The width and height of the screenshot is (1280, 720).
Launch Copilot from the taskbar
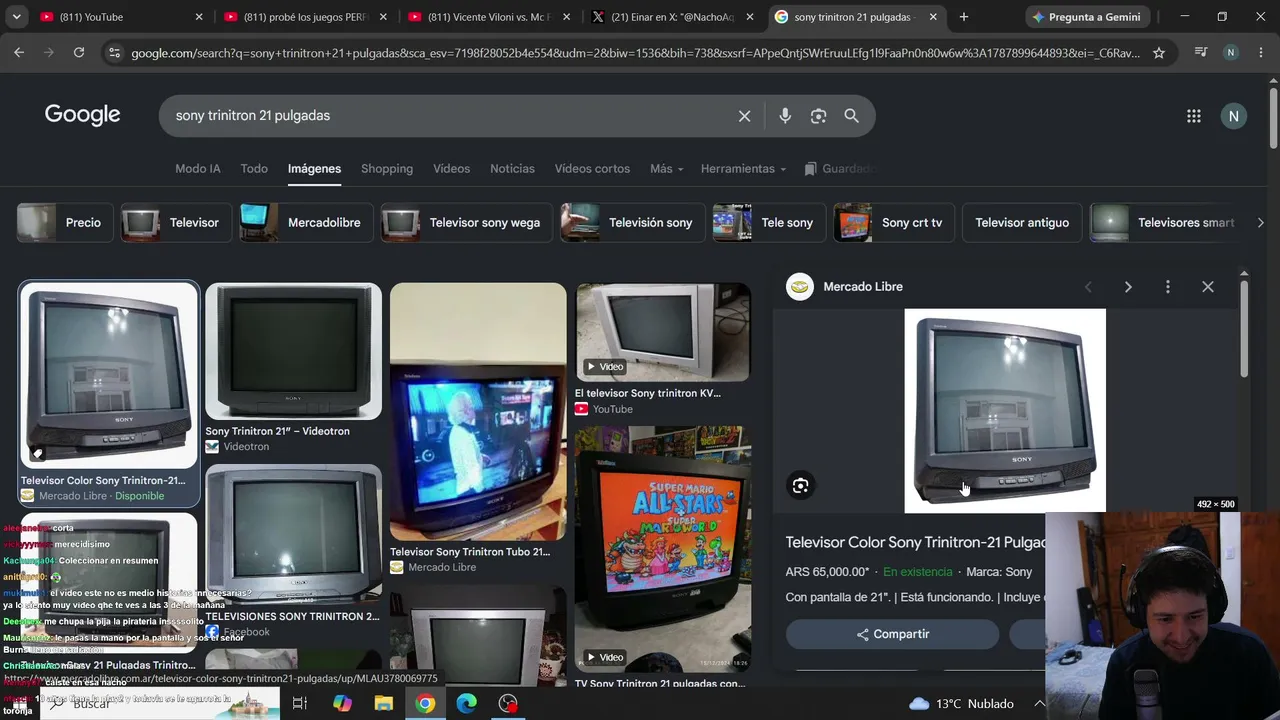pyautogui.click(x=342, y=704)
